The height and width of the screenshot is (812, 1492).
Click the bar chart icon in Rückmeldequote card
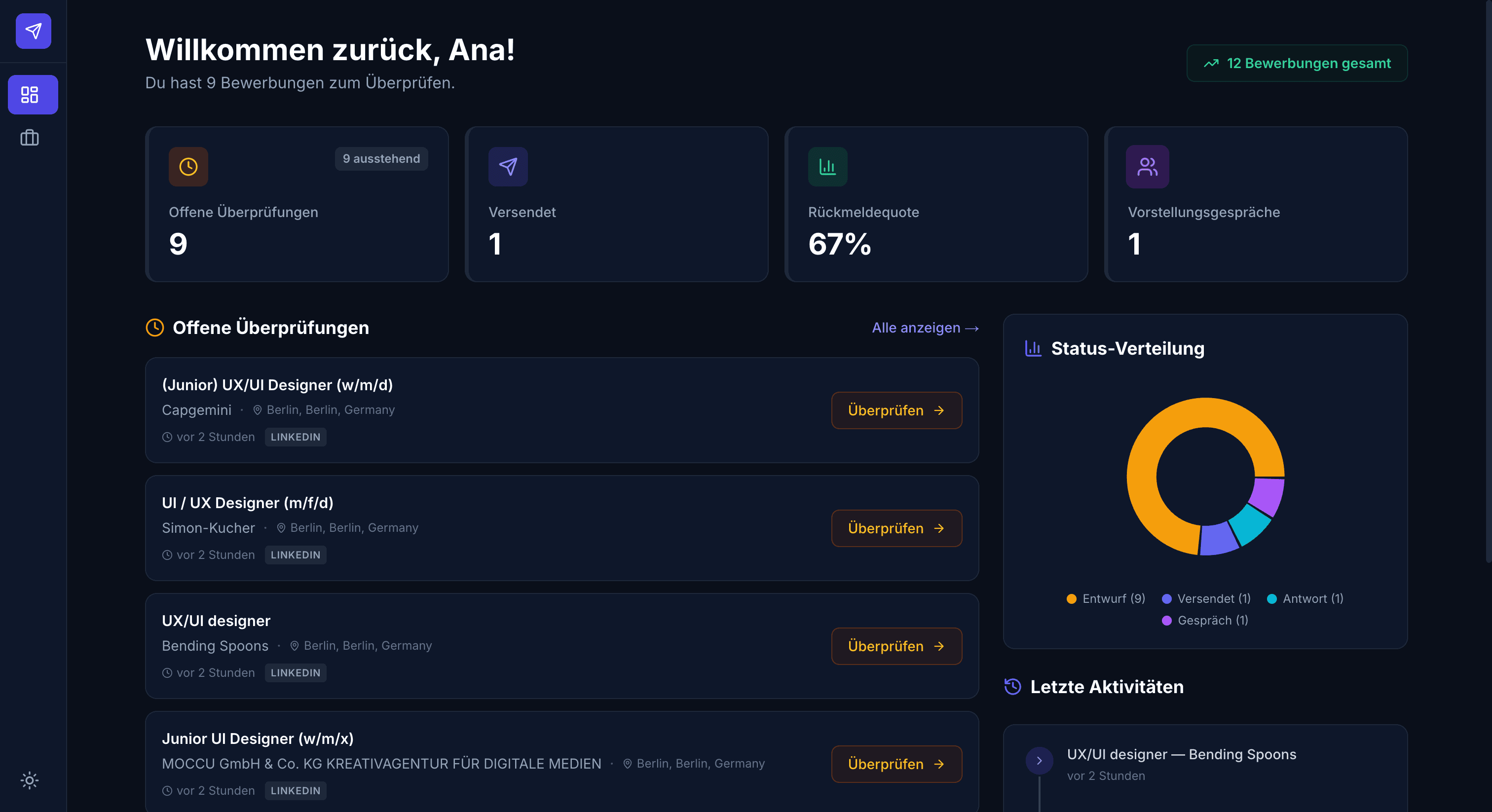(x=827, y=167)
